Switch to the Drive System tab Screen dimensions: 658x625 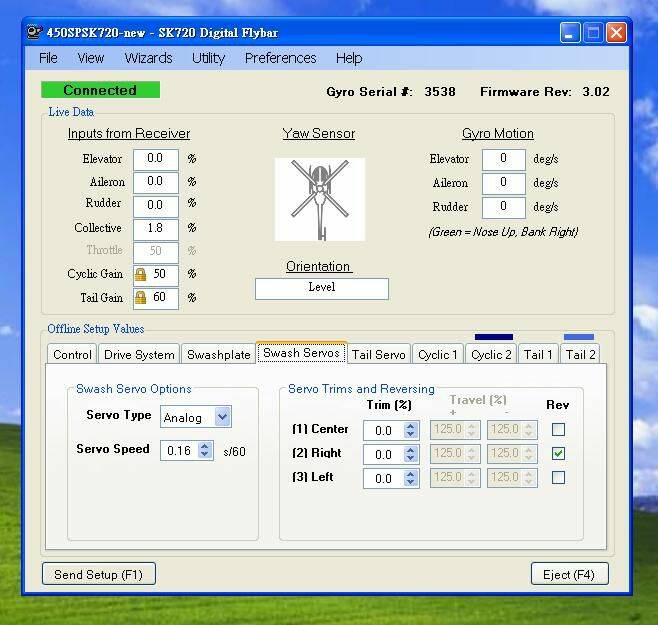(139, 355)
